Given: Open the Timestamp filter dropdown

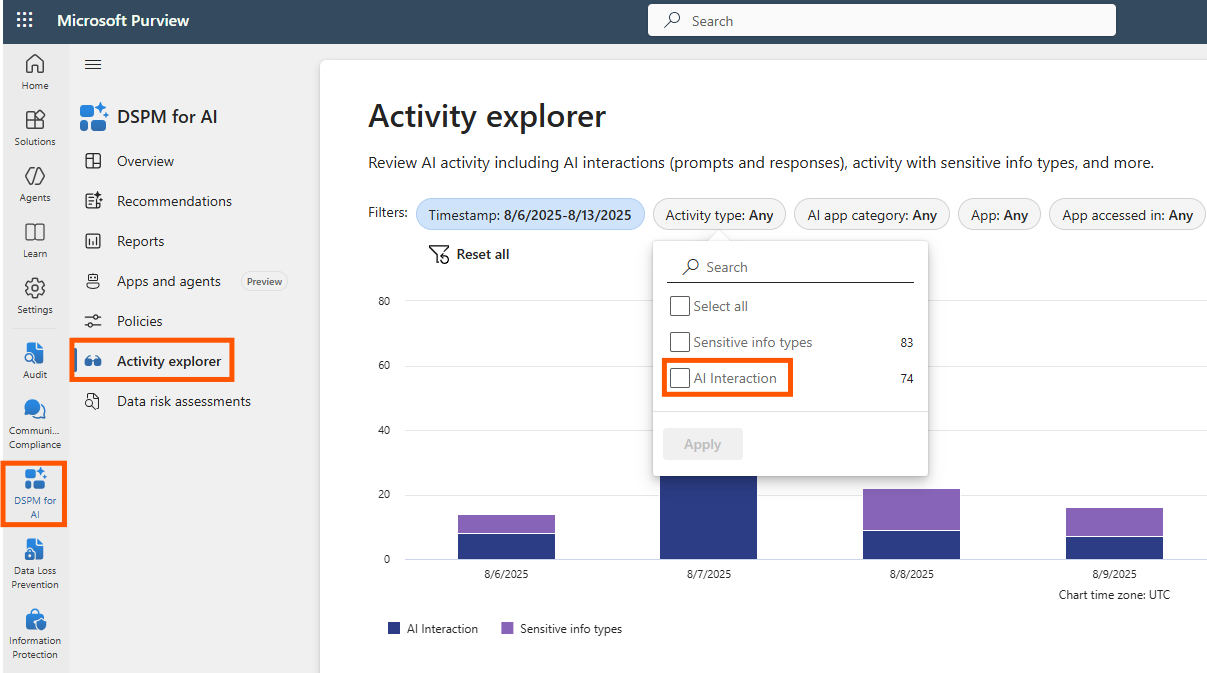Looking at the screenshot, I should (531, 215).
